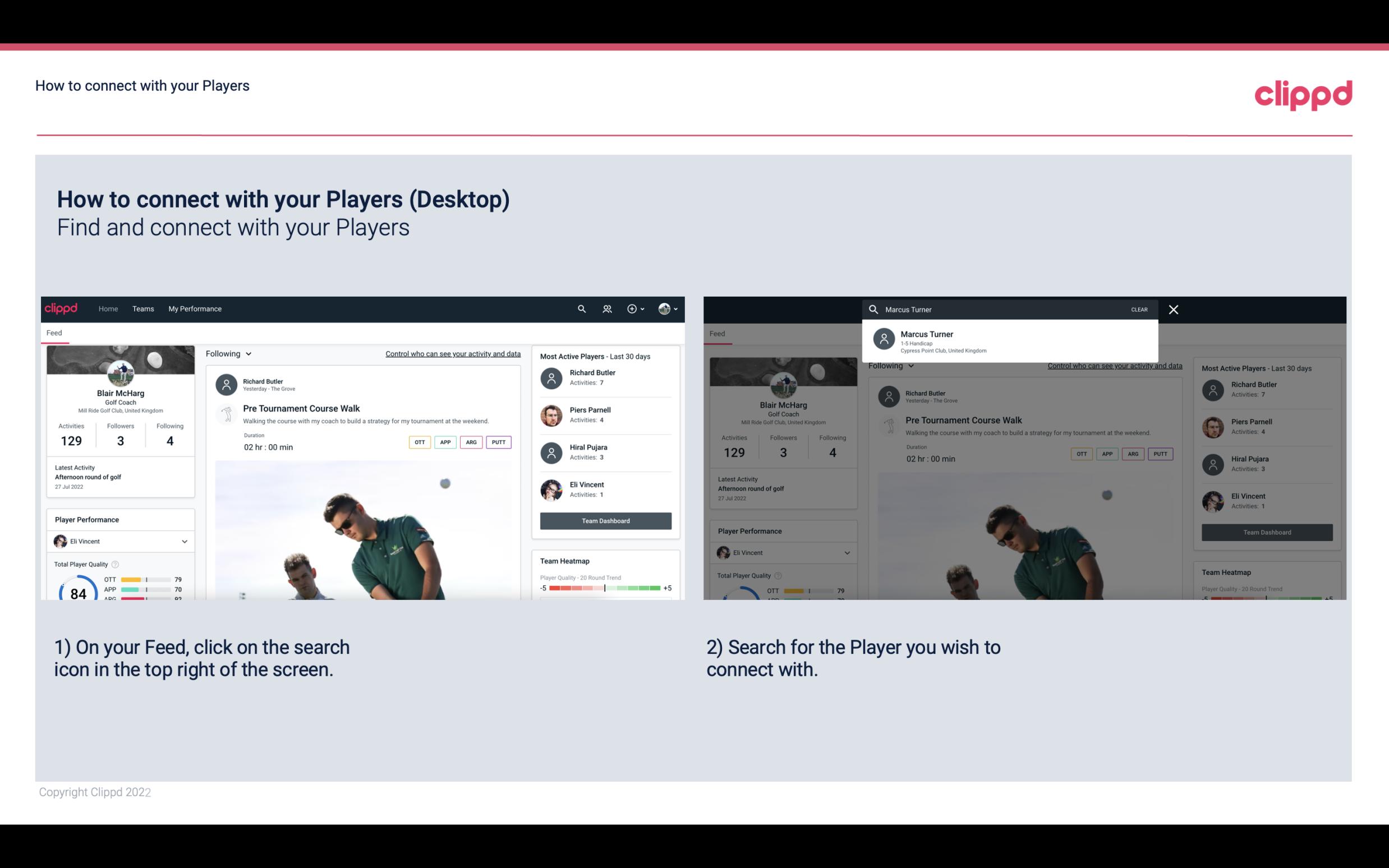
Task: Click the Team Dashboard button
Action: [x=605, y=520]
